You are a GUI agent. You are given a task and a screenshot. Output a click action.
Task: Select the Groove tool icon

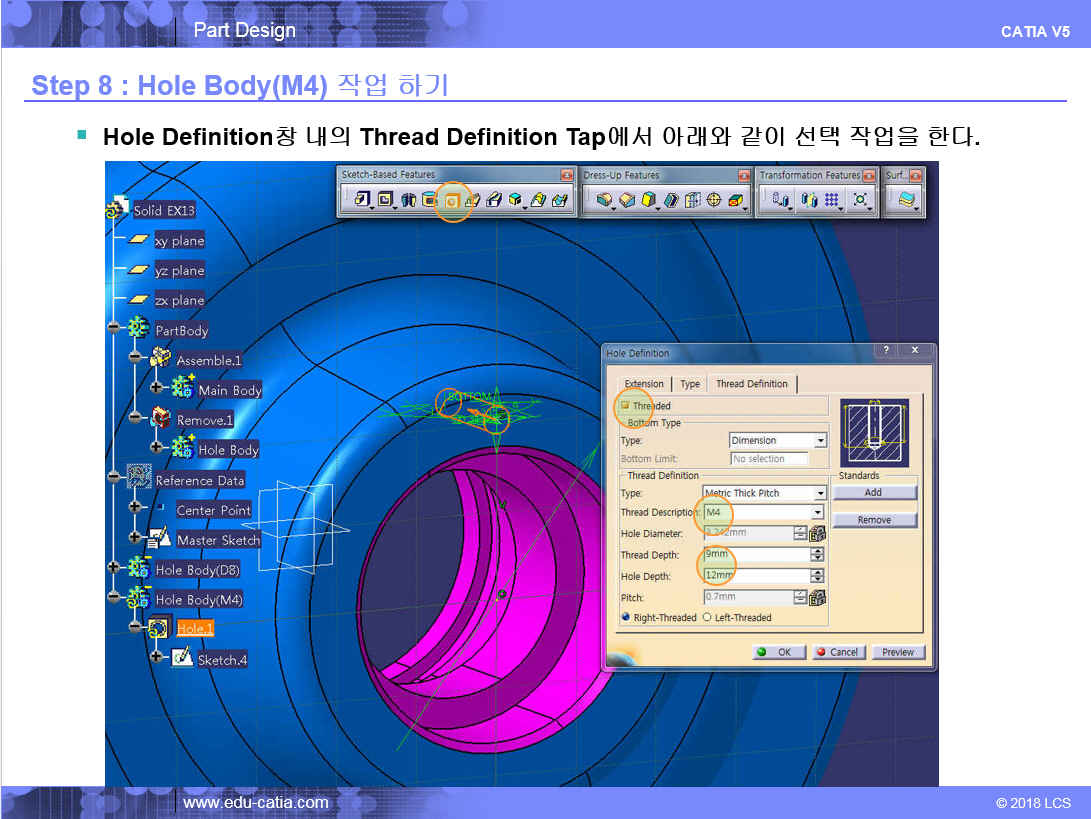(429, 200)
